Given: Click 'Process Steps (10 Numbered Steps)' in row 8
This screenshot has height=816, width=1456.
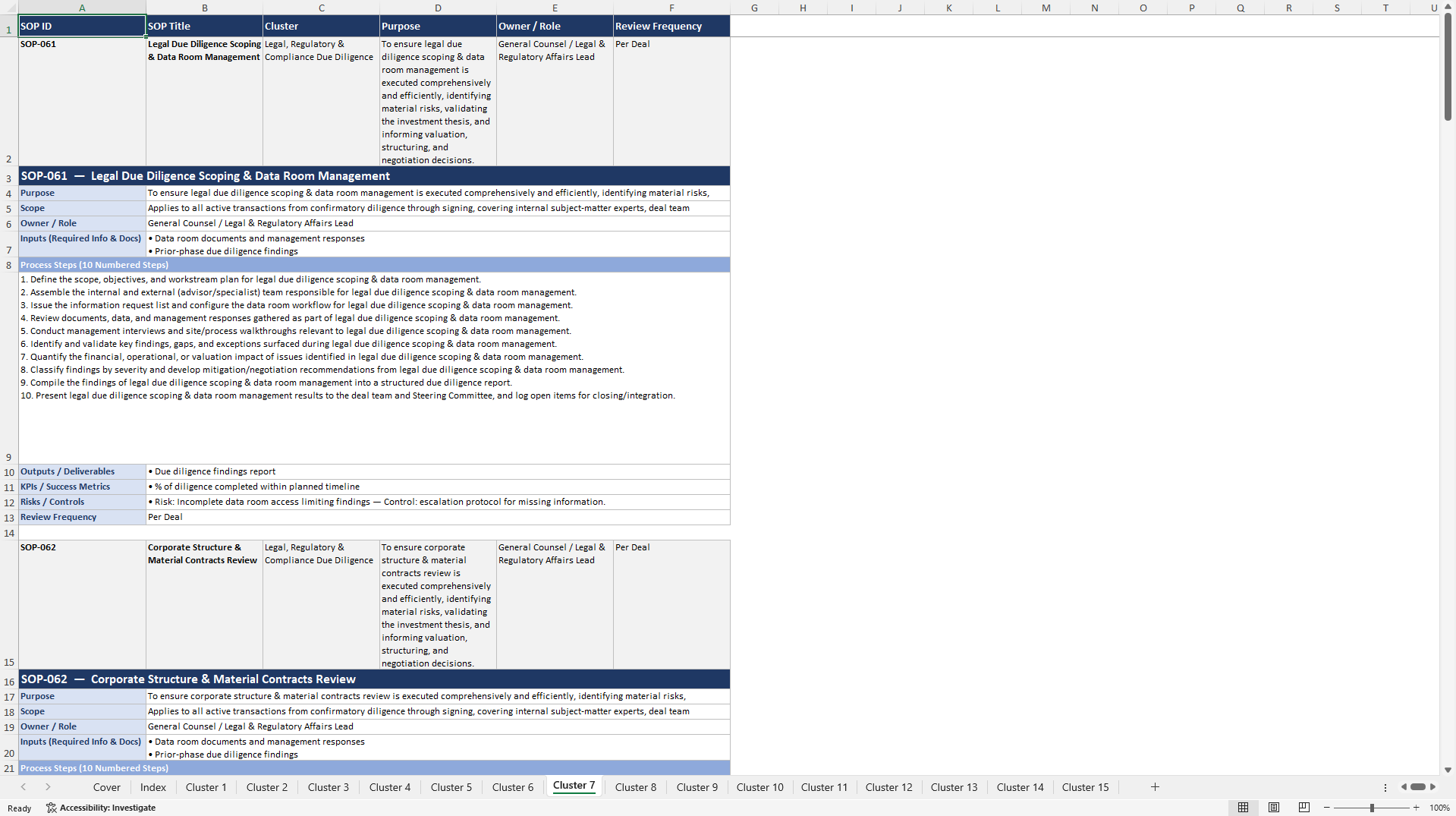Looking at the screenshot, I should [374, 265].
